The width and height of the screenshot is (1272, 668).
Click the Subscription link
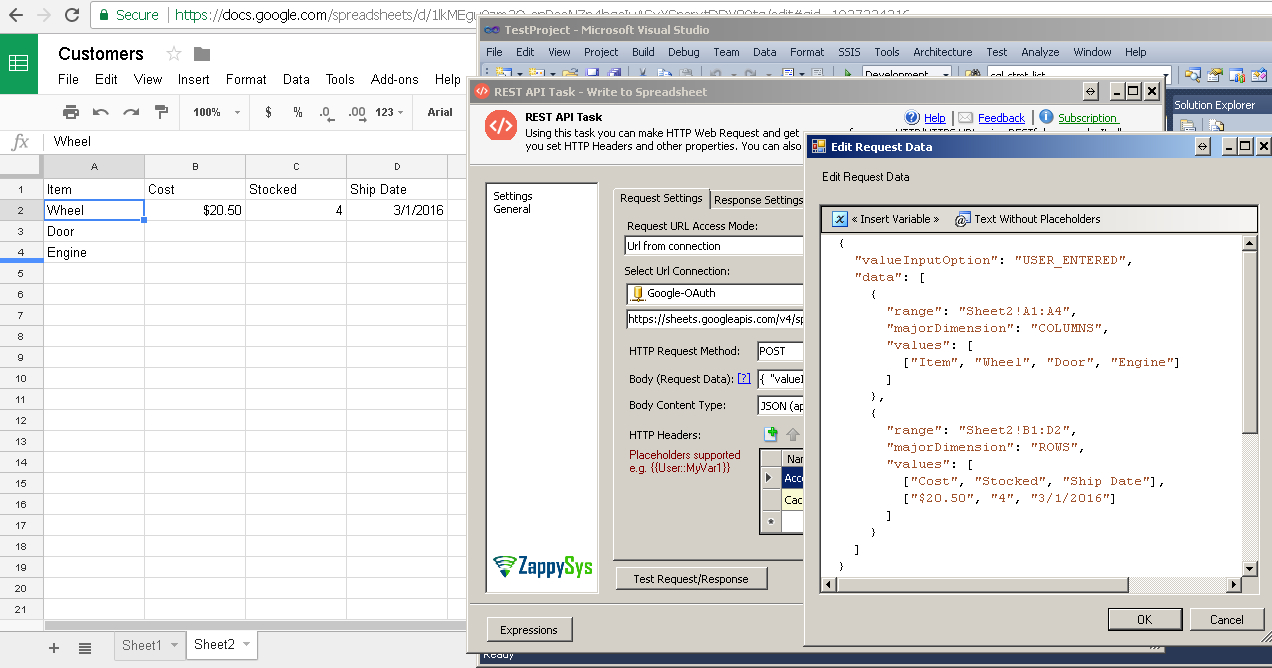[1087, 117]
